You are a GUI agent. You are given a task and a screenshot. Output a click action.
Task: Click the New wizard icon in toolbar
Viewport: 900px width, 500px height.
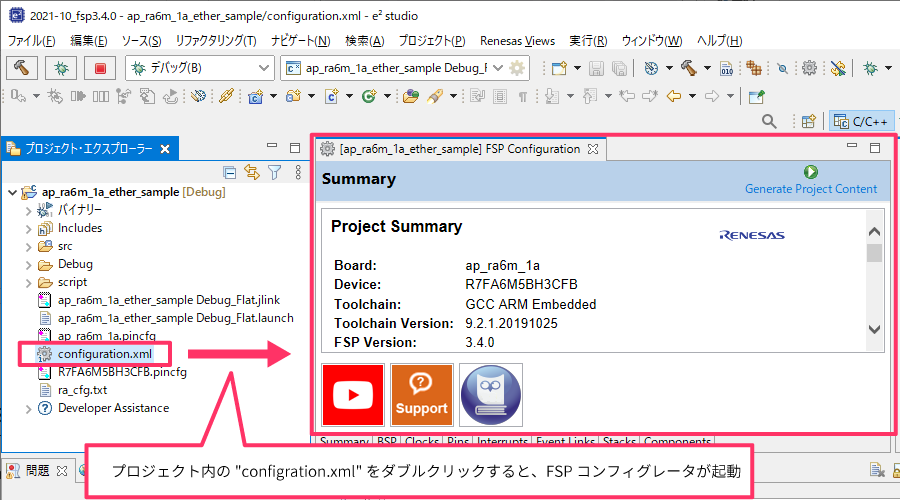(x=559, y=68)
